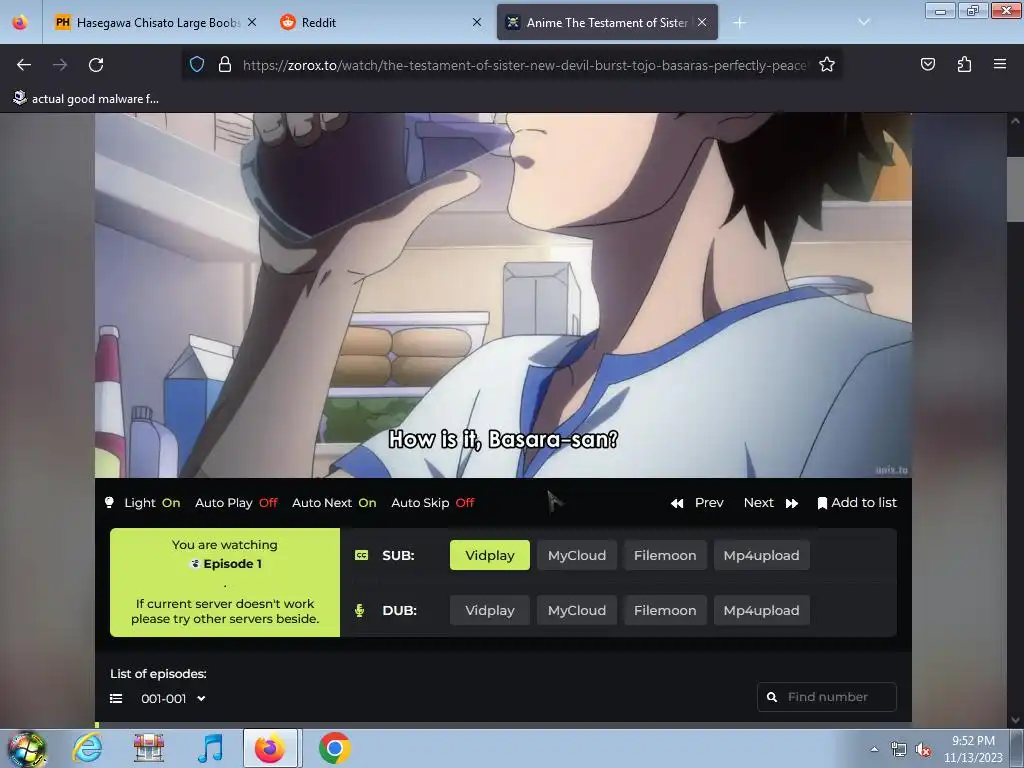Select SUB Filemoon server

pyautogui.click(x=665, y=555)
